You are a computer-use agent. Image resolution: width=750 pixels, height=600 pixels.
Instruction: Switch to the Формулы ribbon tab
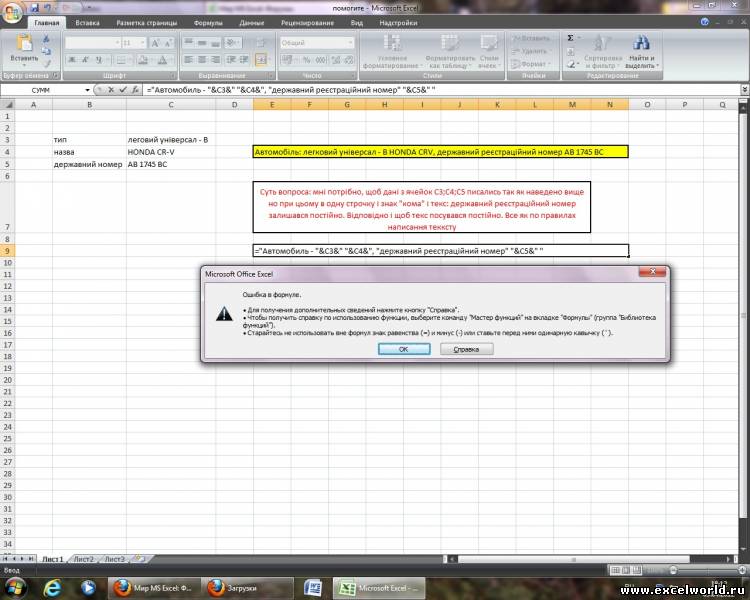[208, 22]
